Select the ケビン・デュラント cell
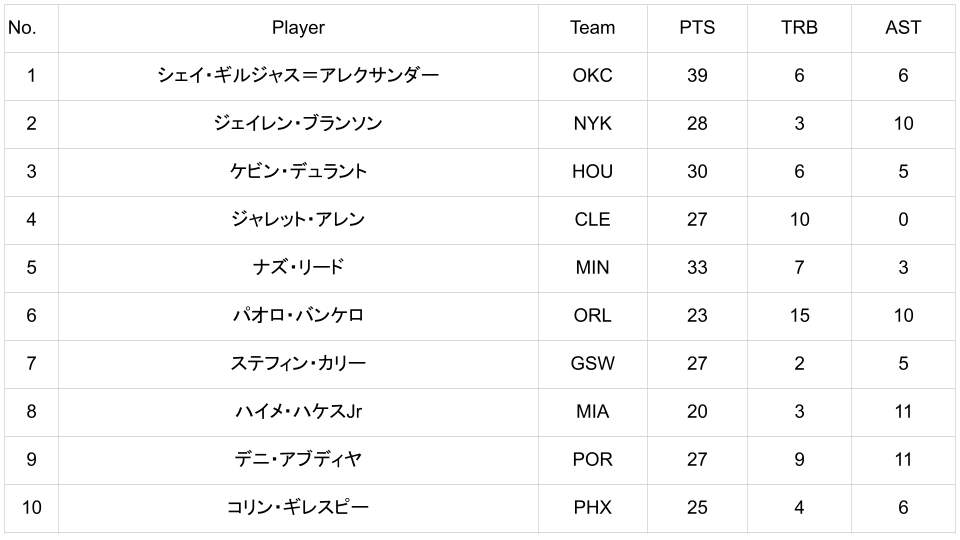The height and width of the screenshot is (540, 960). [298, 172]
